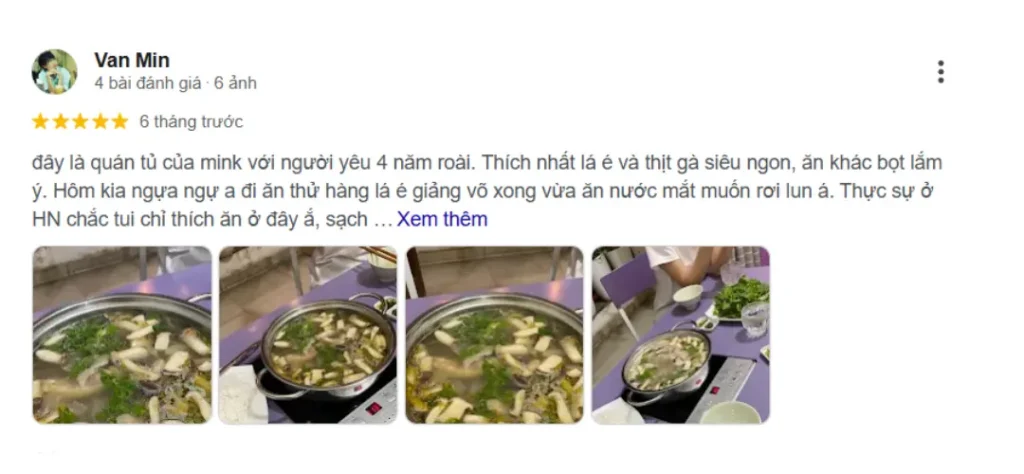Open the second photo showing pot on induction stove
Screen dimensions: 1024x474
click(x=308, y=335)
